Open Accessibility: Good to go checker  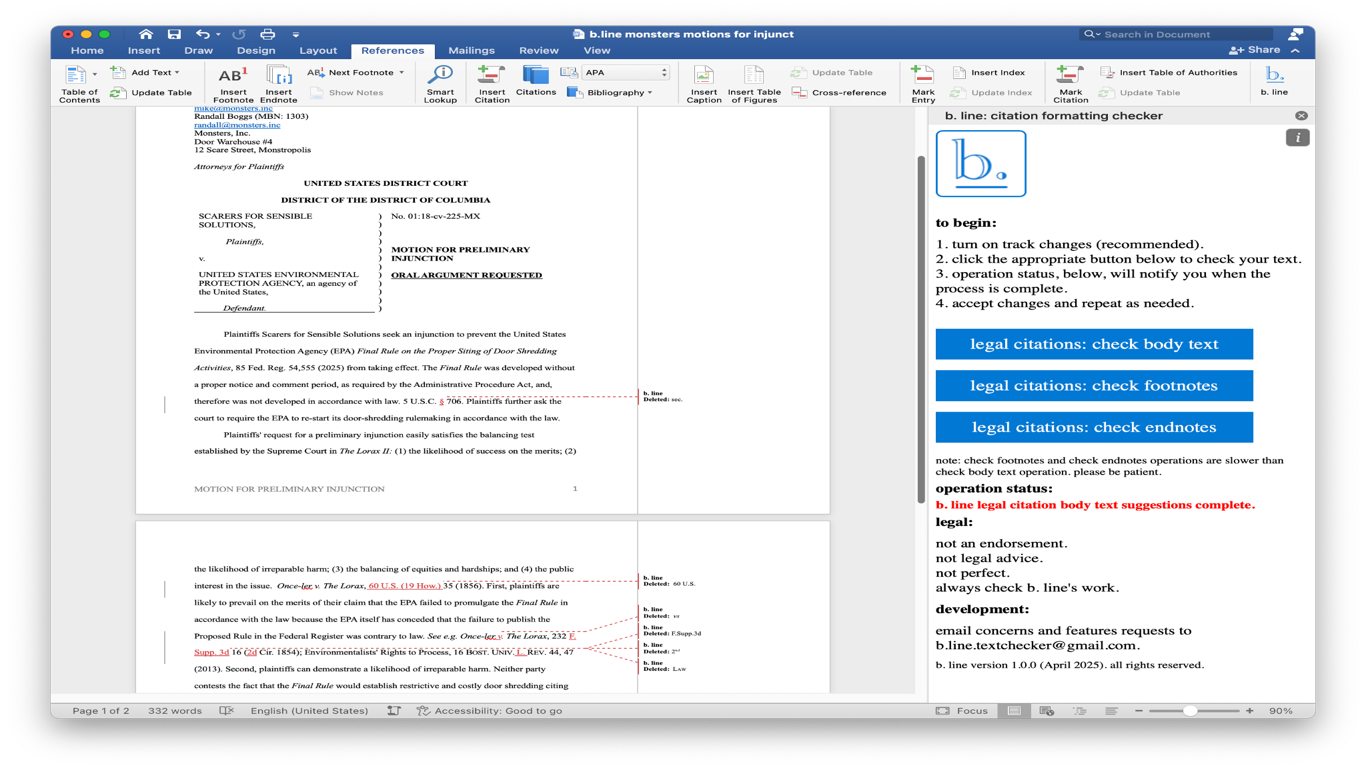pyautogui.click(x=490, y=711)
